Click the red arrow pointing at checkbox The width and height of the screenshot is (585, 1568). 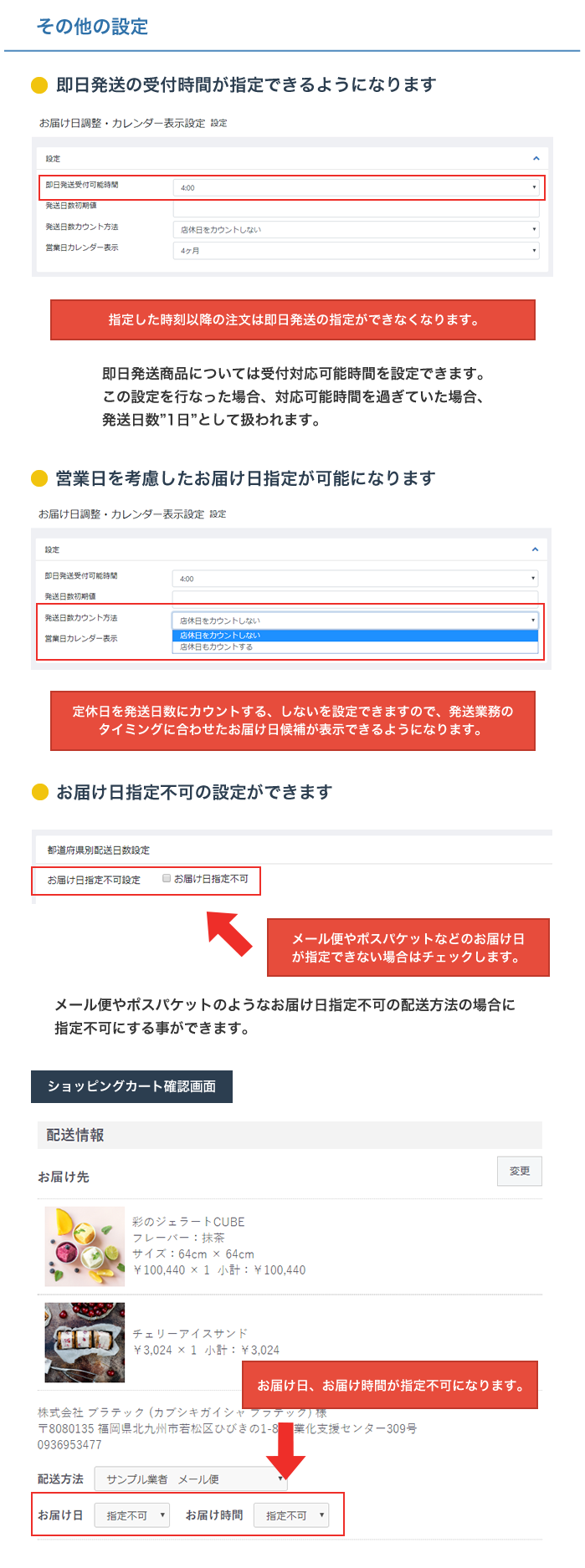(230, 933)
